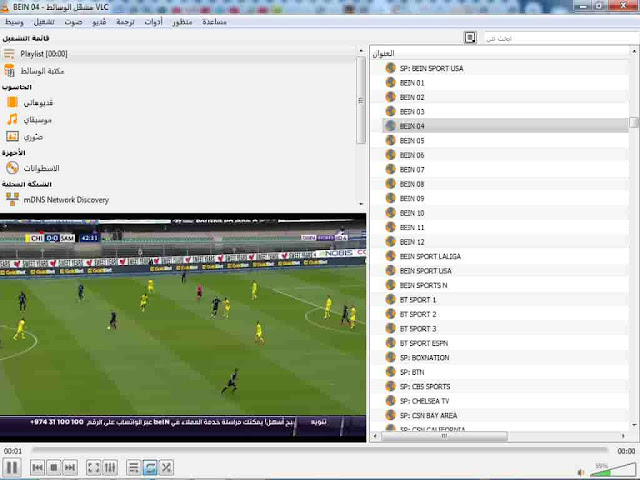Screen dimensions: 640x480
Task: Open the ترجمة menu
Action: (x=125, y=22)
